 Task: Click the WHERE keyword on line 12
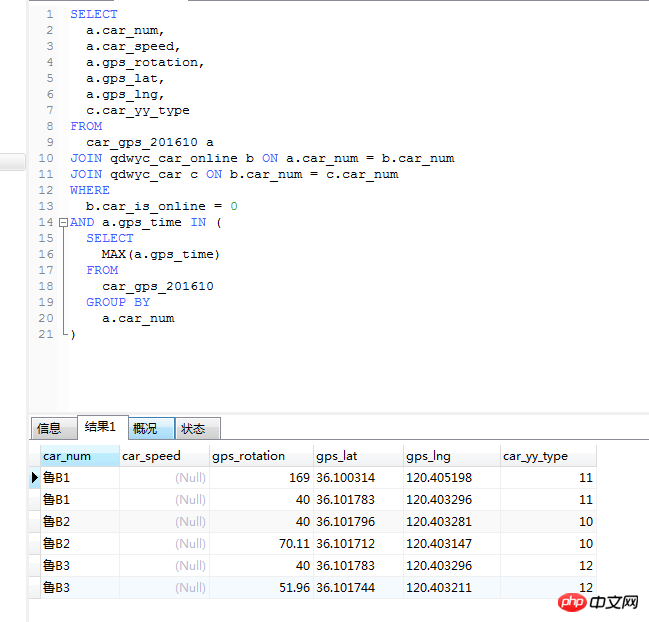tap(90, 190)
